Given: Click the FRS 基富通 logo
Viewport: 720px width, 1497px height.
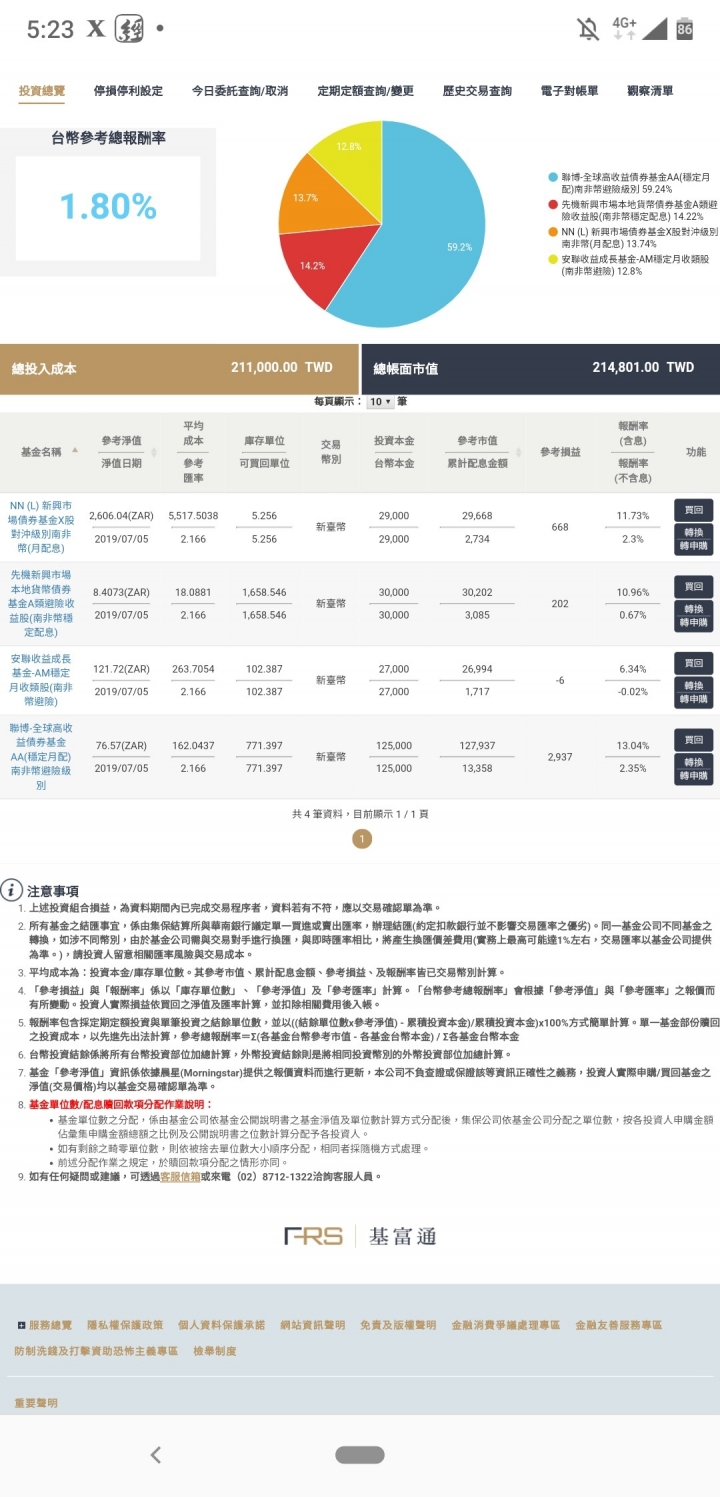Looking at the screenshot, I should point(360,1236).
